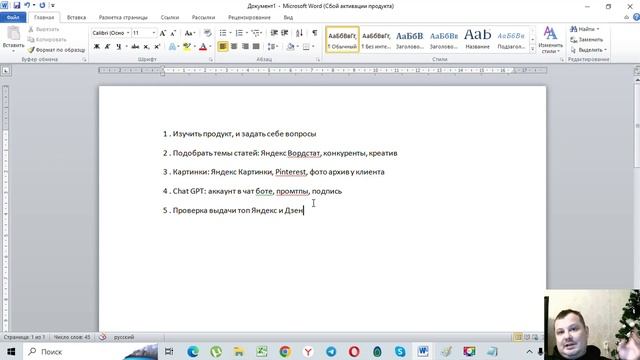The image size is (640, 360).
Task: Click the numbered list icon
Action: 239,33
